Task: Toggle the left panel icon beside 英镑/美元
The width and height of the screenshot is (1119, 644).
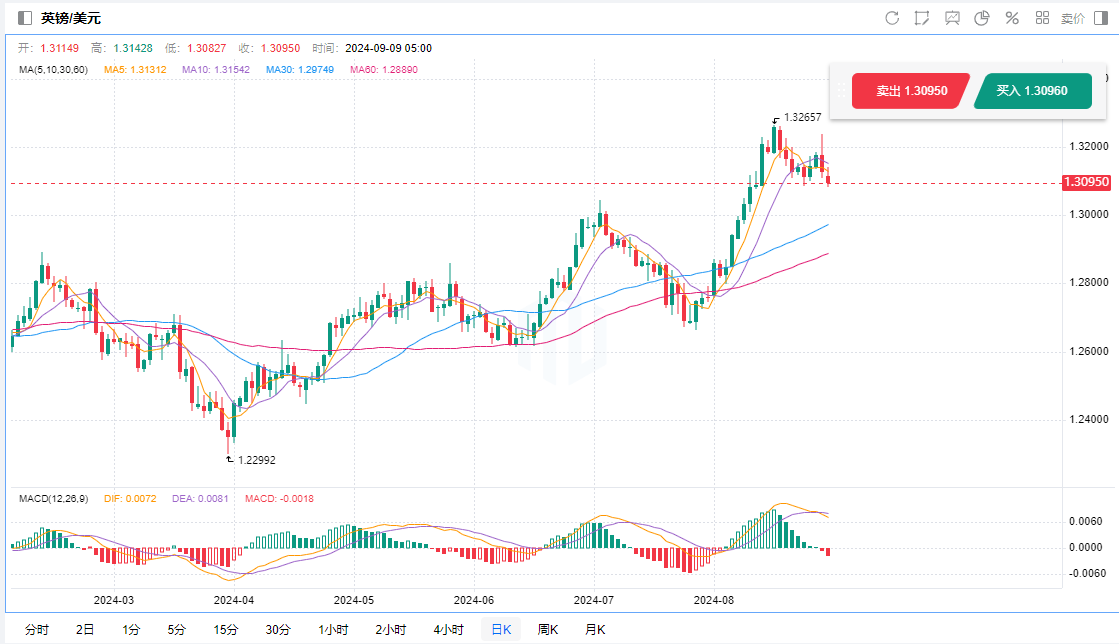Action: 25,18
